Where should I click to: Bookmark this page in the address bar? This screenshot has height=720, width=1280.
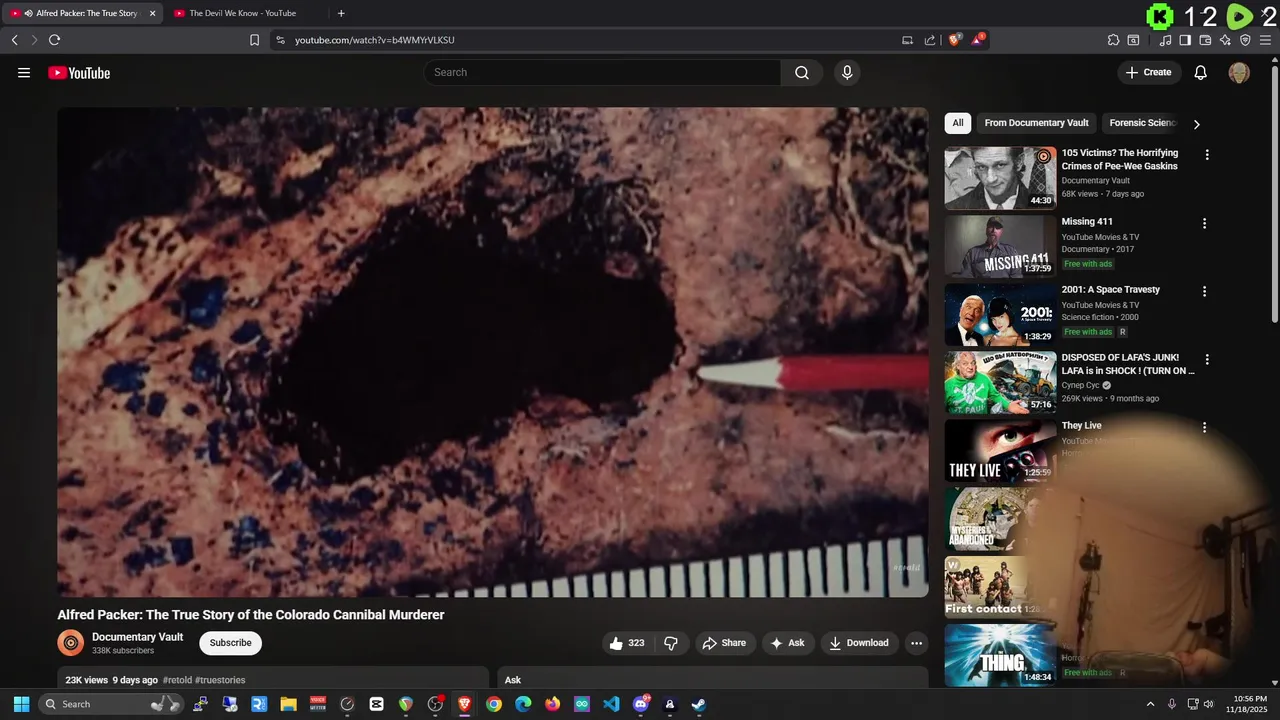[254, 40]
